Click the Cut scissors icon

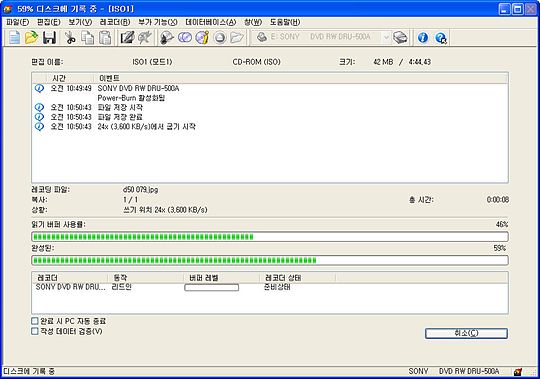tap(70, 38)
